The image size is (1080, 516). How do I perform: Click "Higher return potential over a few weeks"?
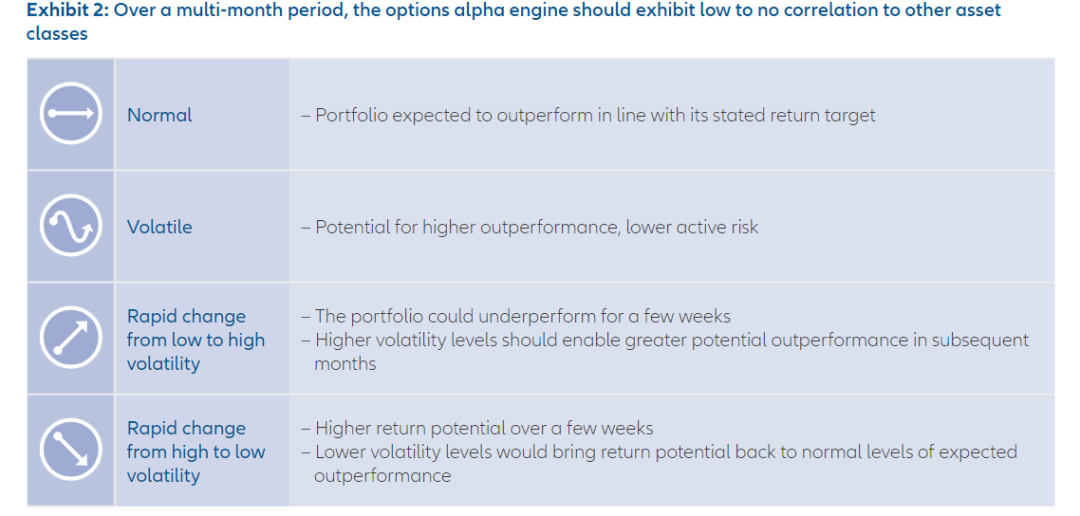click(484, 428)
